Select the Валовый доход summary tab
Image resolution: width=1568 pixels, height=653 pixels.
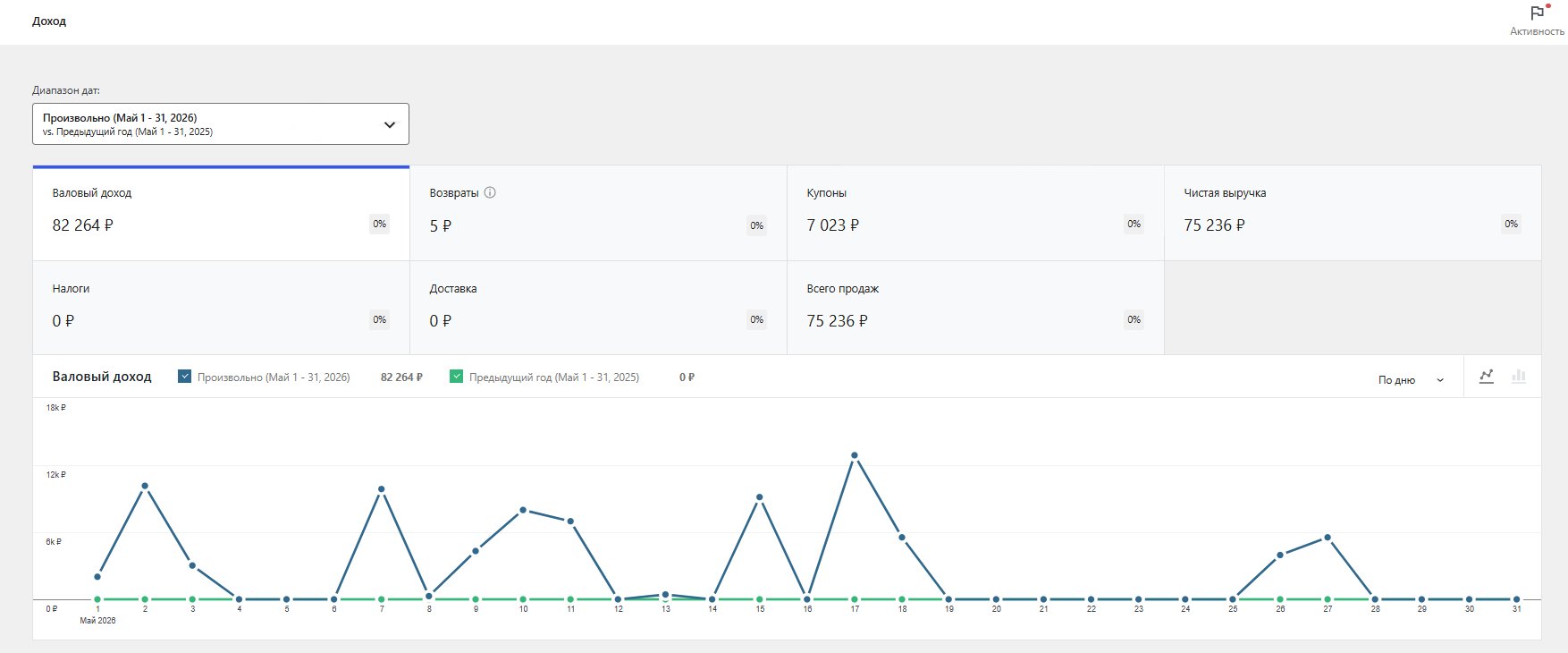pos(222,213)
